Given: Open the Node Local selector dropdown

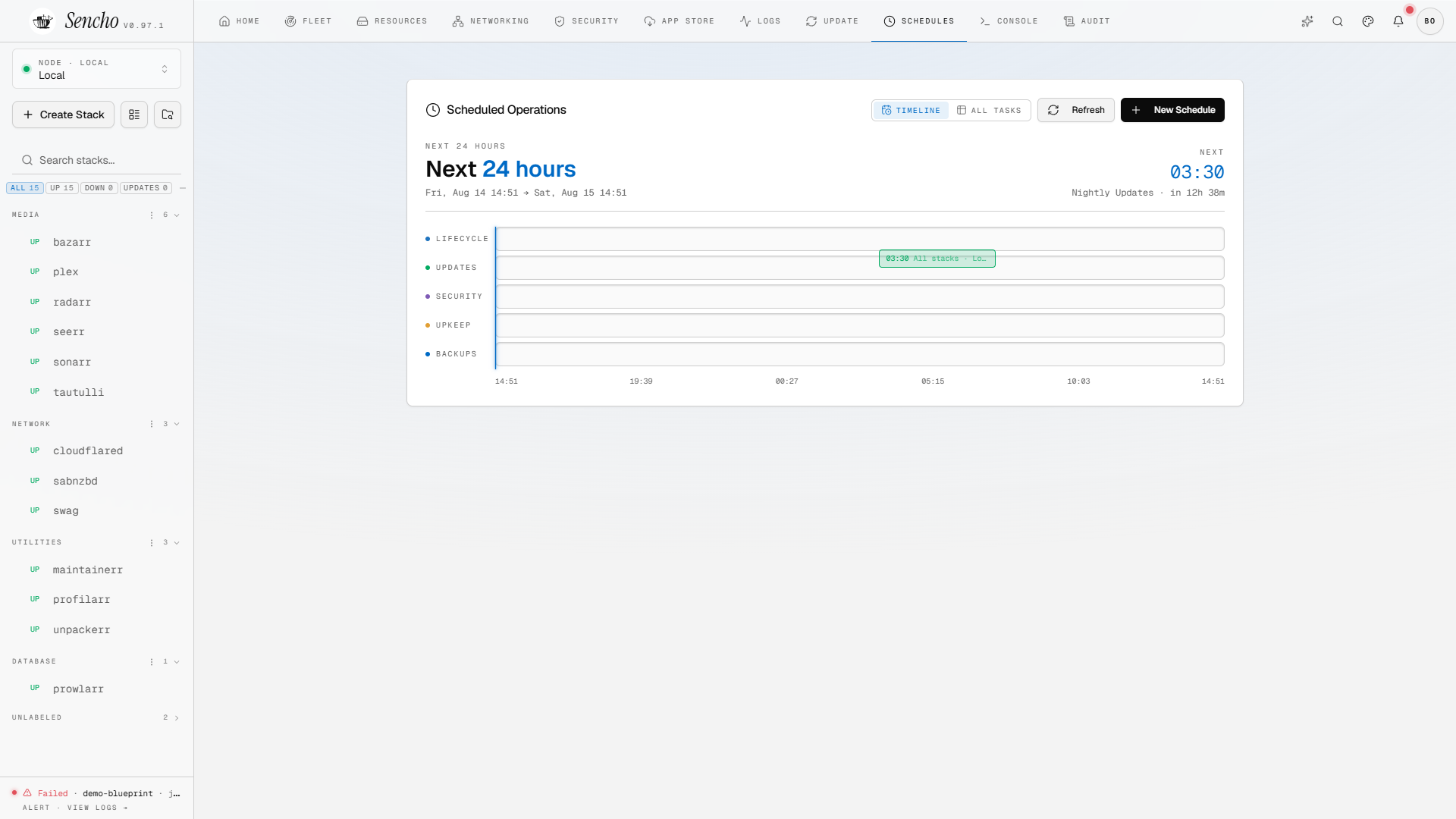Looking at the screenshot, I should [x=96, y=69].
